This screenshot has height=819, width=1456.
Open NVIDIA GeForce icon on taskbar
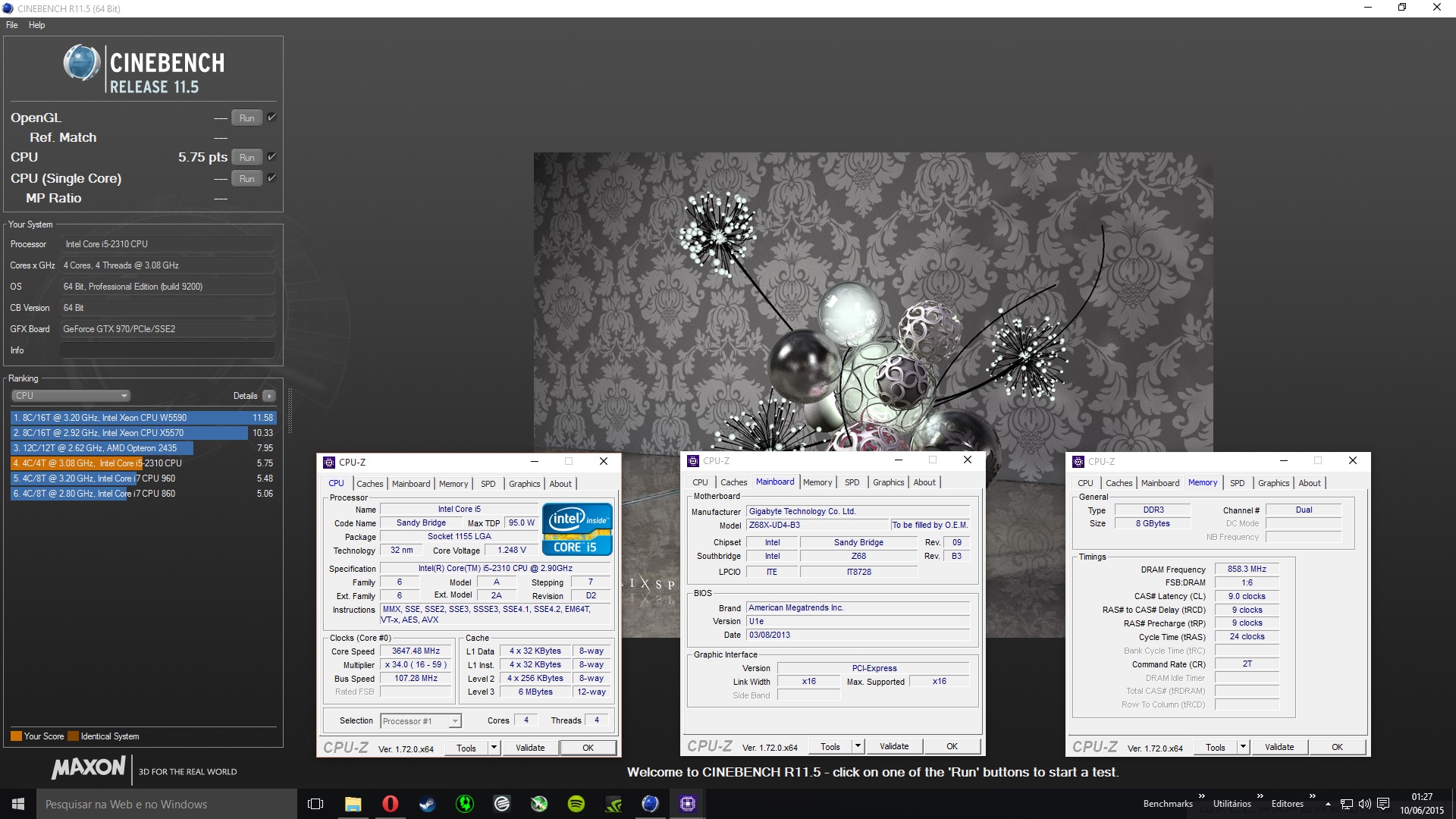click(613, 804)
